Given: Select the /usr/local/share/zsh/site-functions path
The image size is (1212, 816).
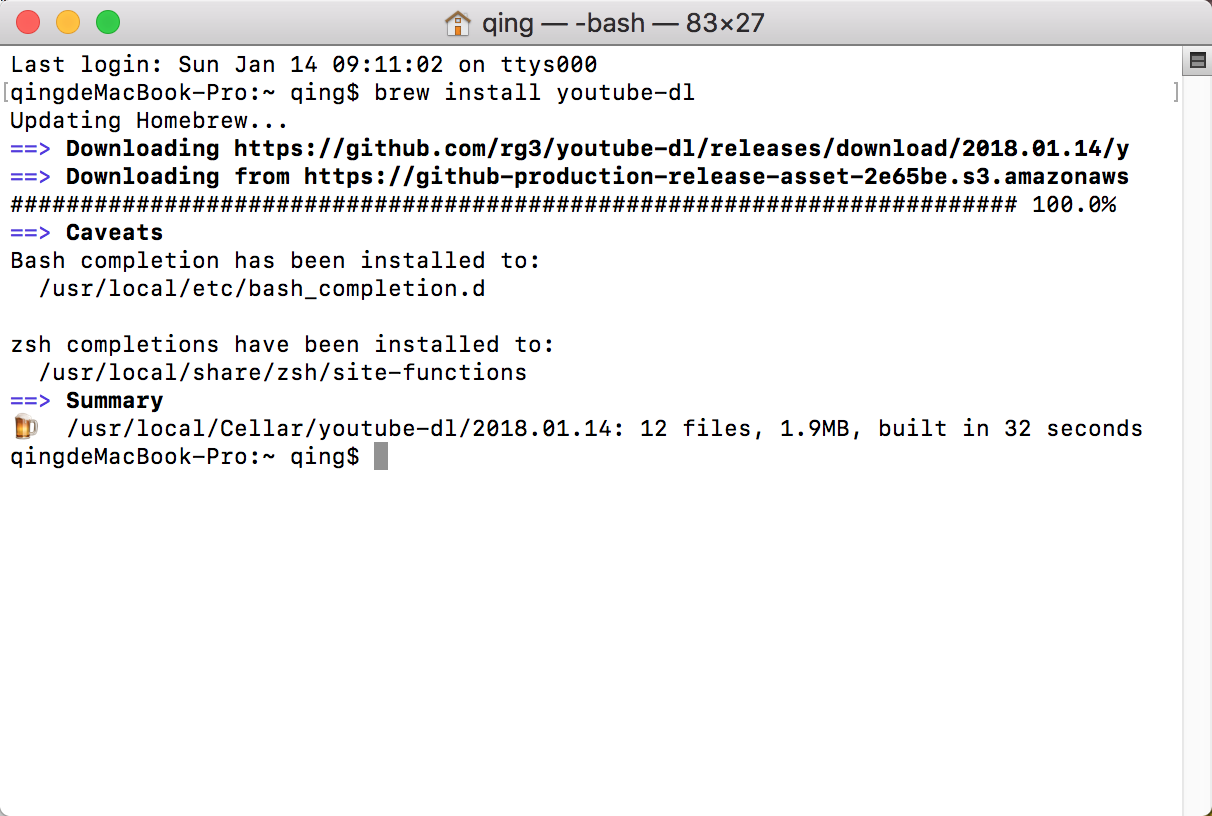Looking at the screenshot, I should [x=283, y=373].
